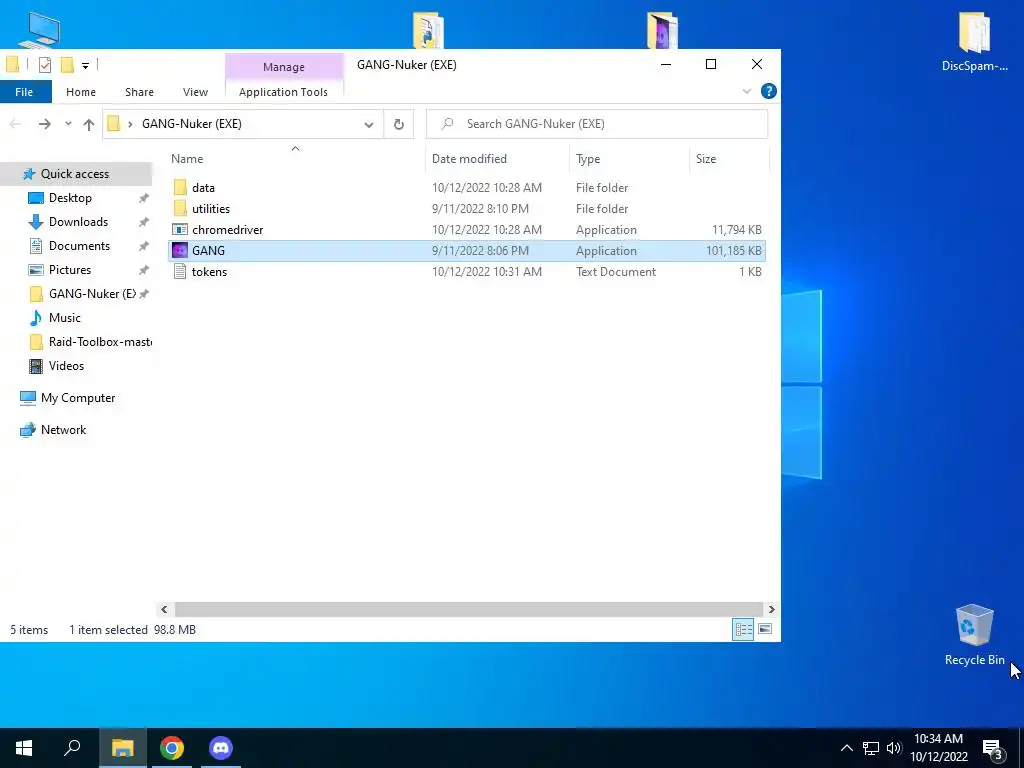The width and height of the screenshot is (1024, 768).
Task: Open Documents in Quick access
Action: (x=80, y=246)
